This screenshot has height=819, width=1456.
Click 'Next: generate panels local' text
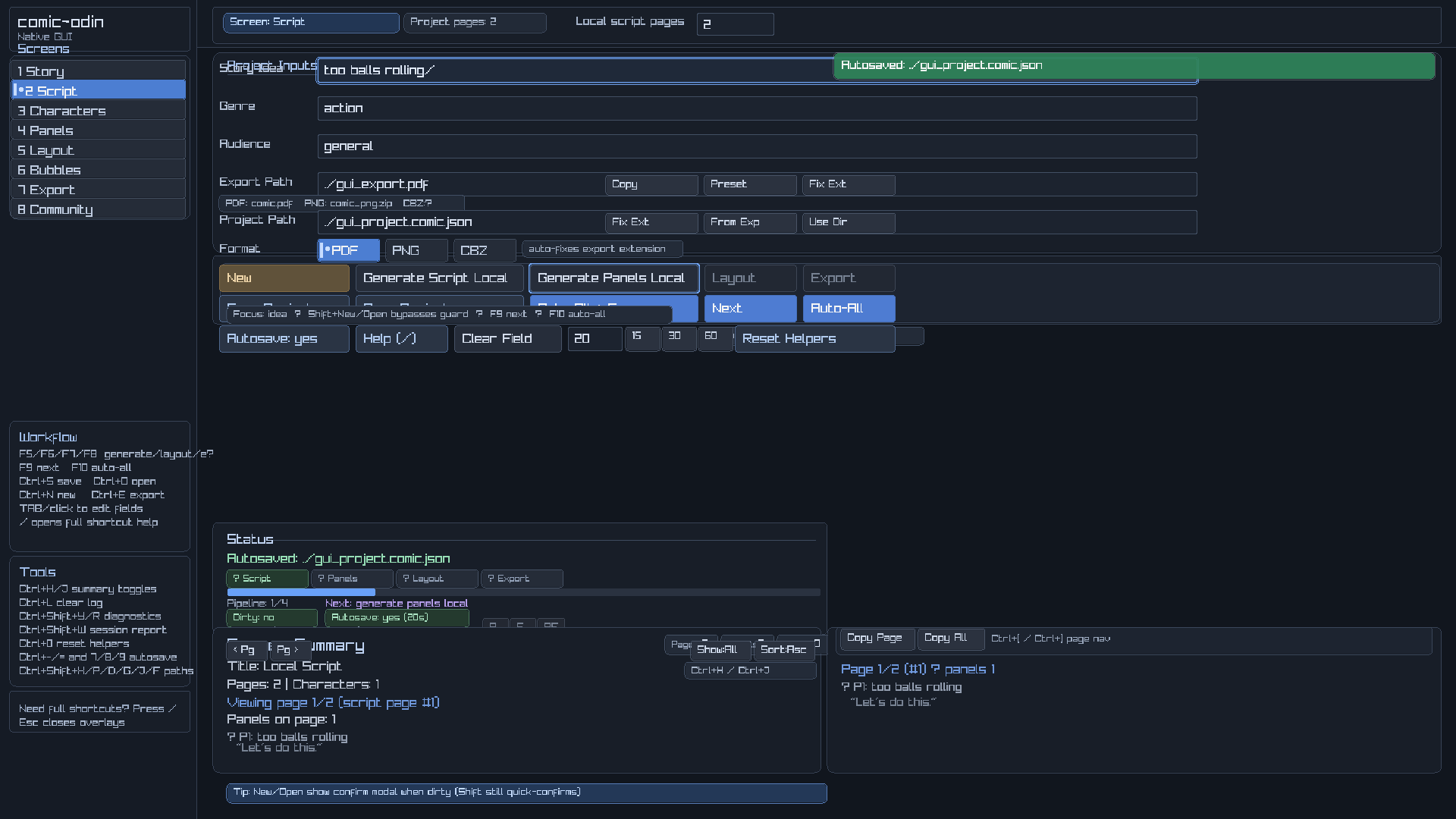point(397,604)
